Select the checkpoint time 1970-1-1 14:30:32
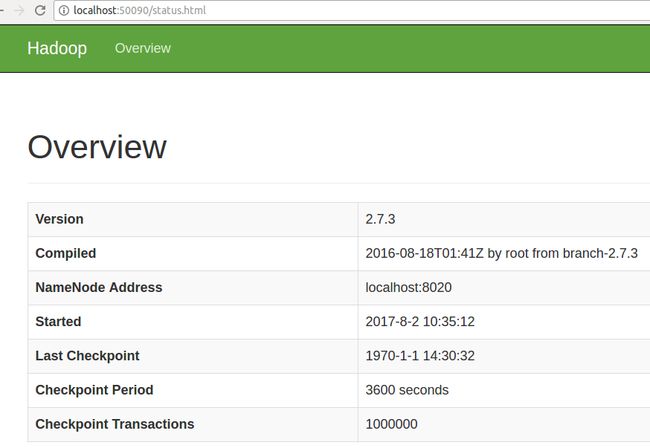Viewport: 650px width, 448px height. pos(420,356)
